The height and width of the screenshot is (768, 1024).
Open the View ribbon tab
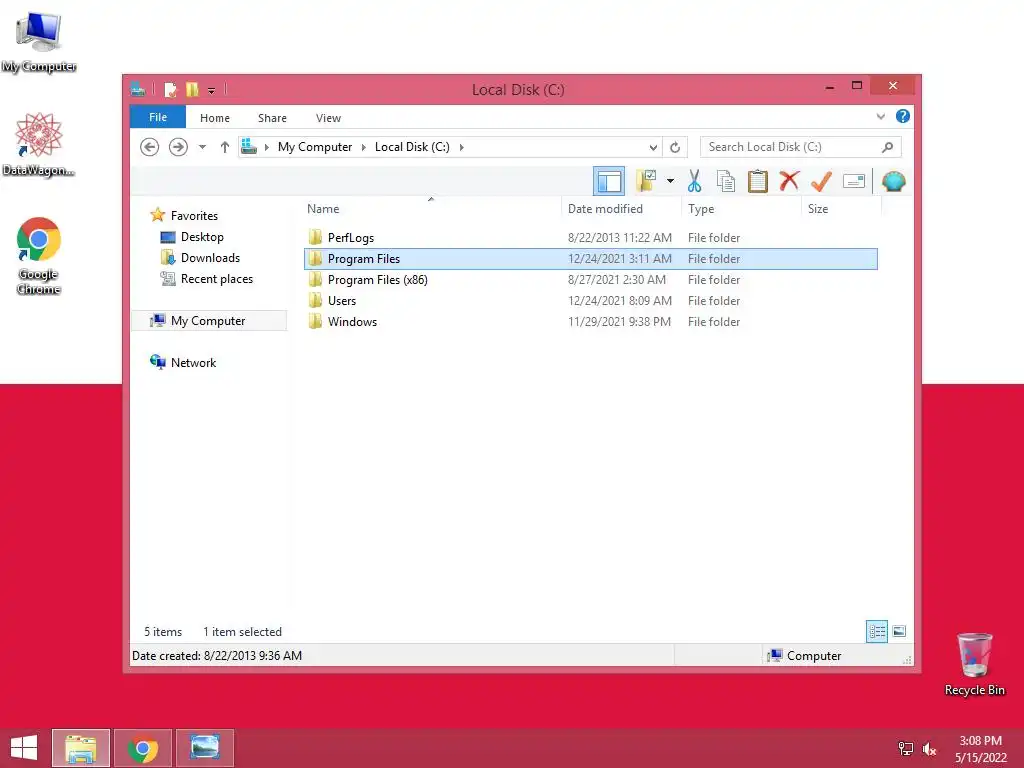coord(328,118)
